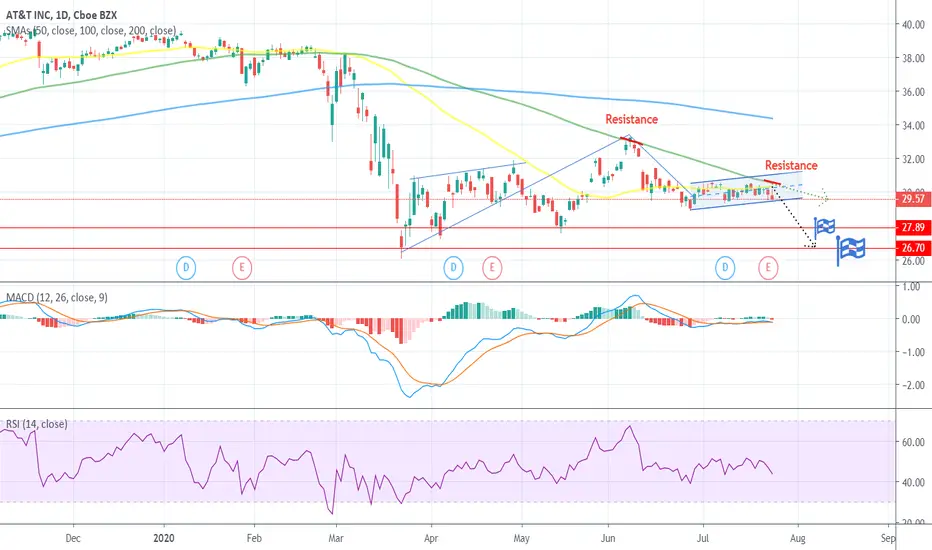Viewport: 932px width, 550px height.
Task: Click the flag icon at the 27.89 level
Action: coord(824,228)
